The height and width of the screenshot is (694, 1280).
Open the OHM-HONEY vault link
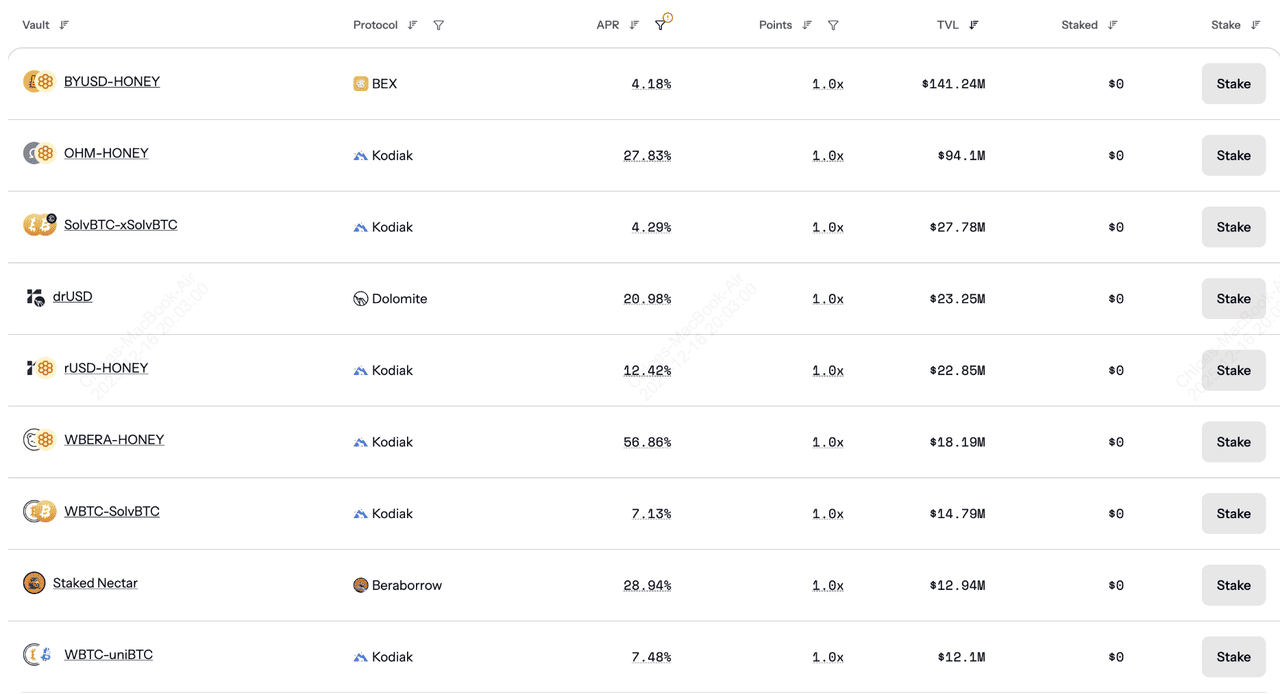coord(106,153)
